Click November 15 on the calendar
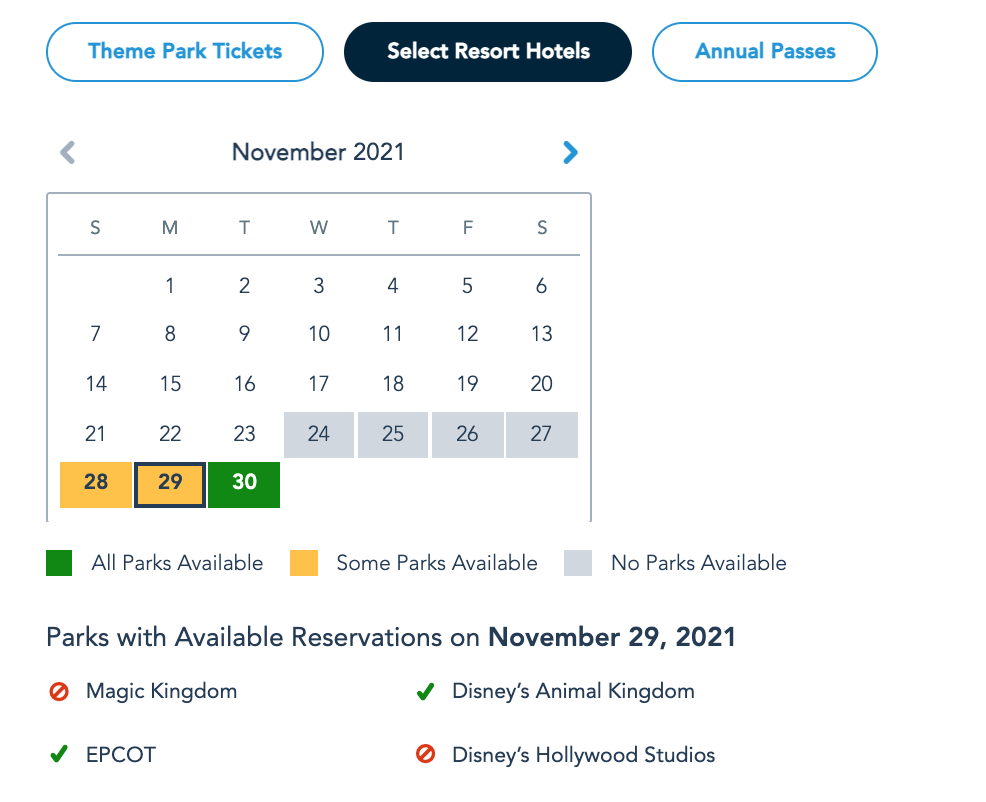This screenshot has width=986, height=802. pos(170,385)
